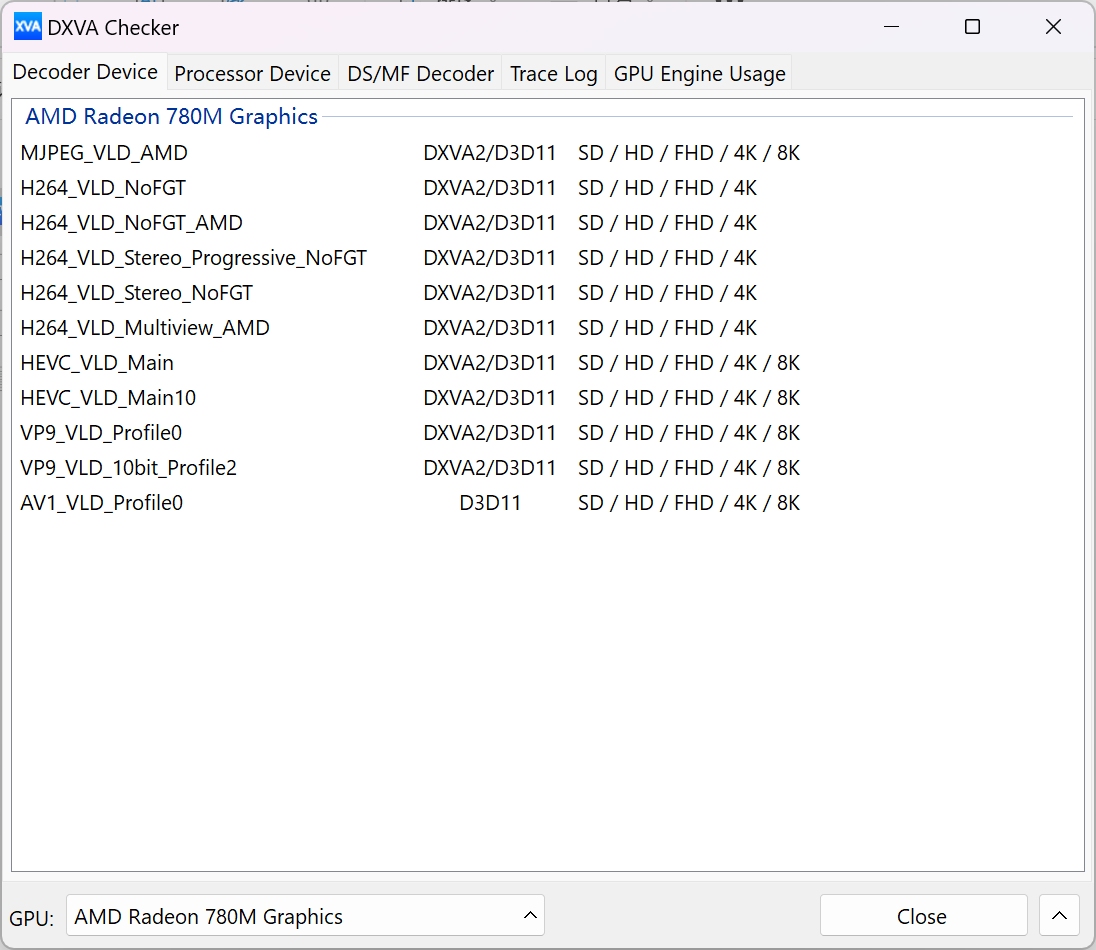Click the Close button
The image size is (1096, 950).
click(x=923, y=916)
